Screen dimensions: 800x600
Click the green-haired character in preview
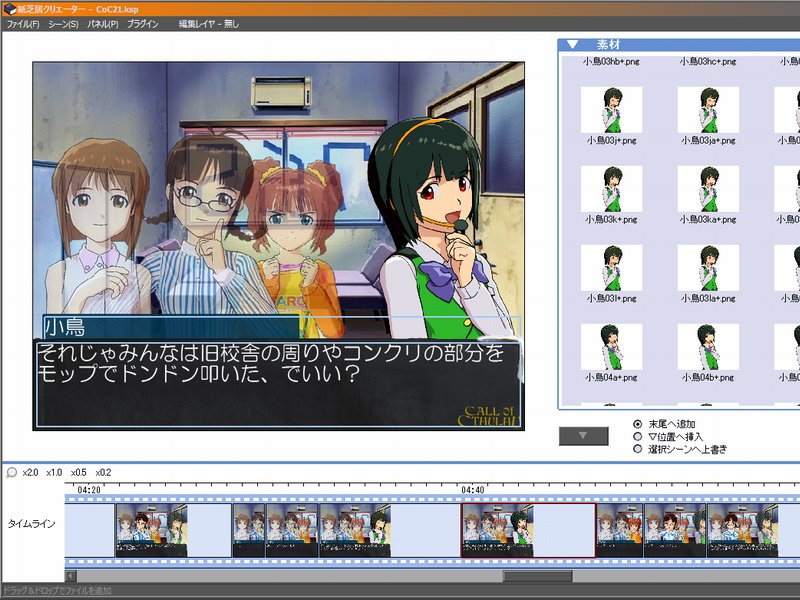click(x=439, y=230)
